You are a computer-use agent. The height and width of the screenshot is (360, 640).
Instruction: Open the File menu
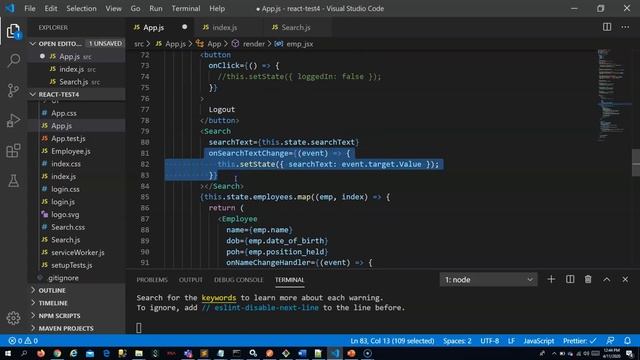point(30,8)
